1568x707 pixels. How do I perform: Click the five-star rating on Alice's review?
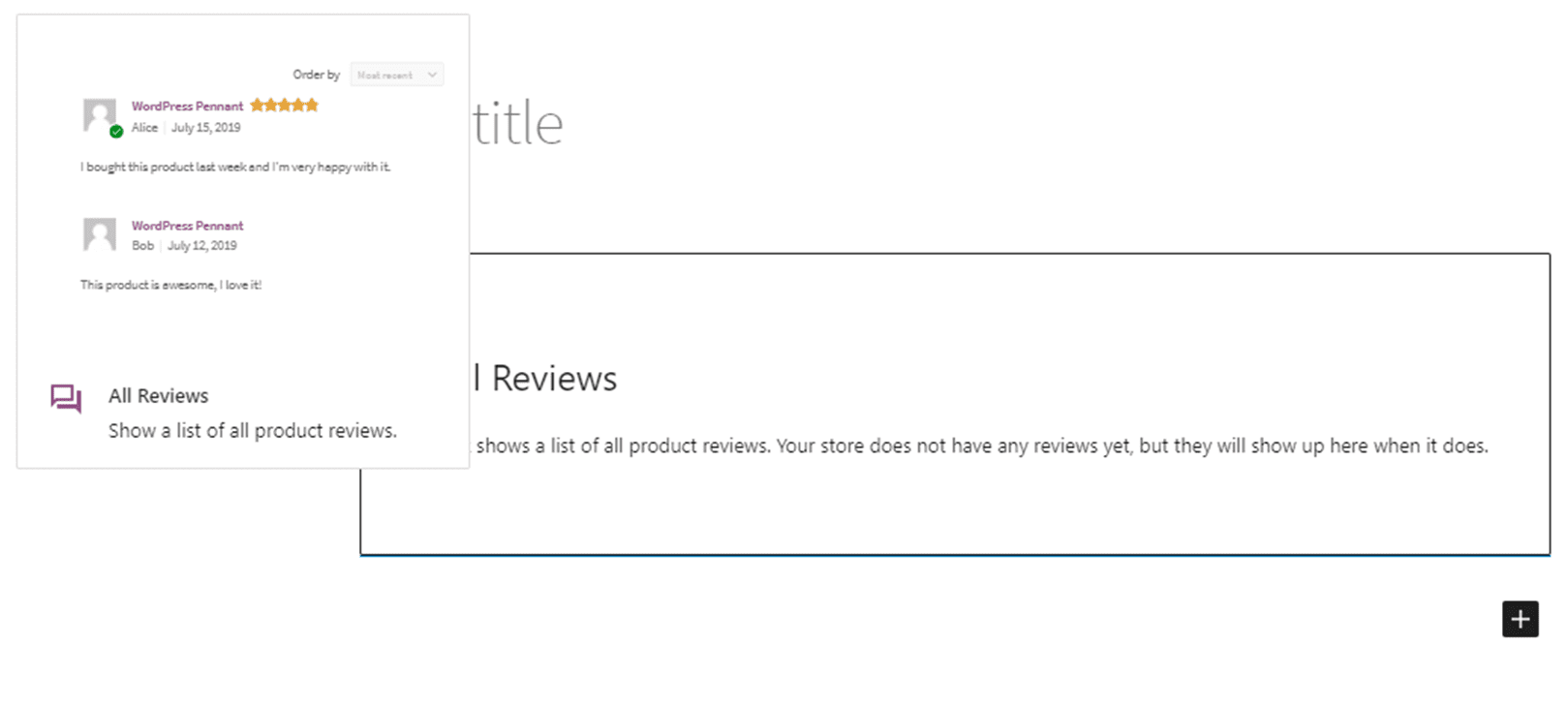coord(284,106)
